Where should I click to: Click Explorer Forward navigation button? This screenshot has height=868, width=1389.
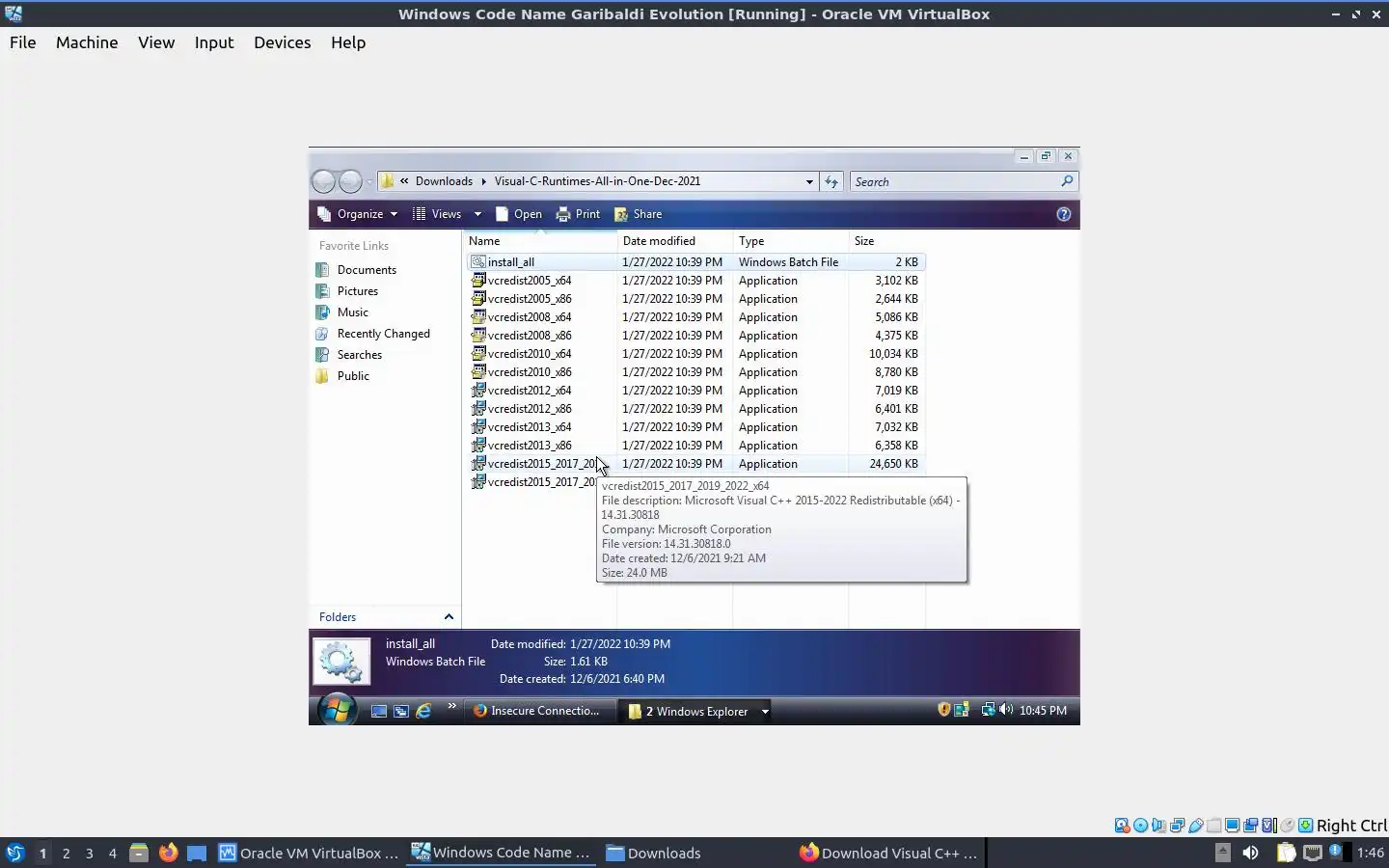pyautogui.click(x=350, y=181)
